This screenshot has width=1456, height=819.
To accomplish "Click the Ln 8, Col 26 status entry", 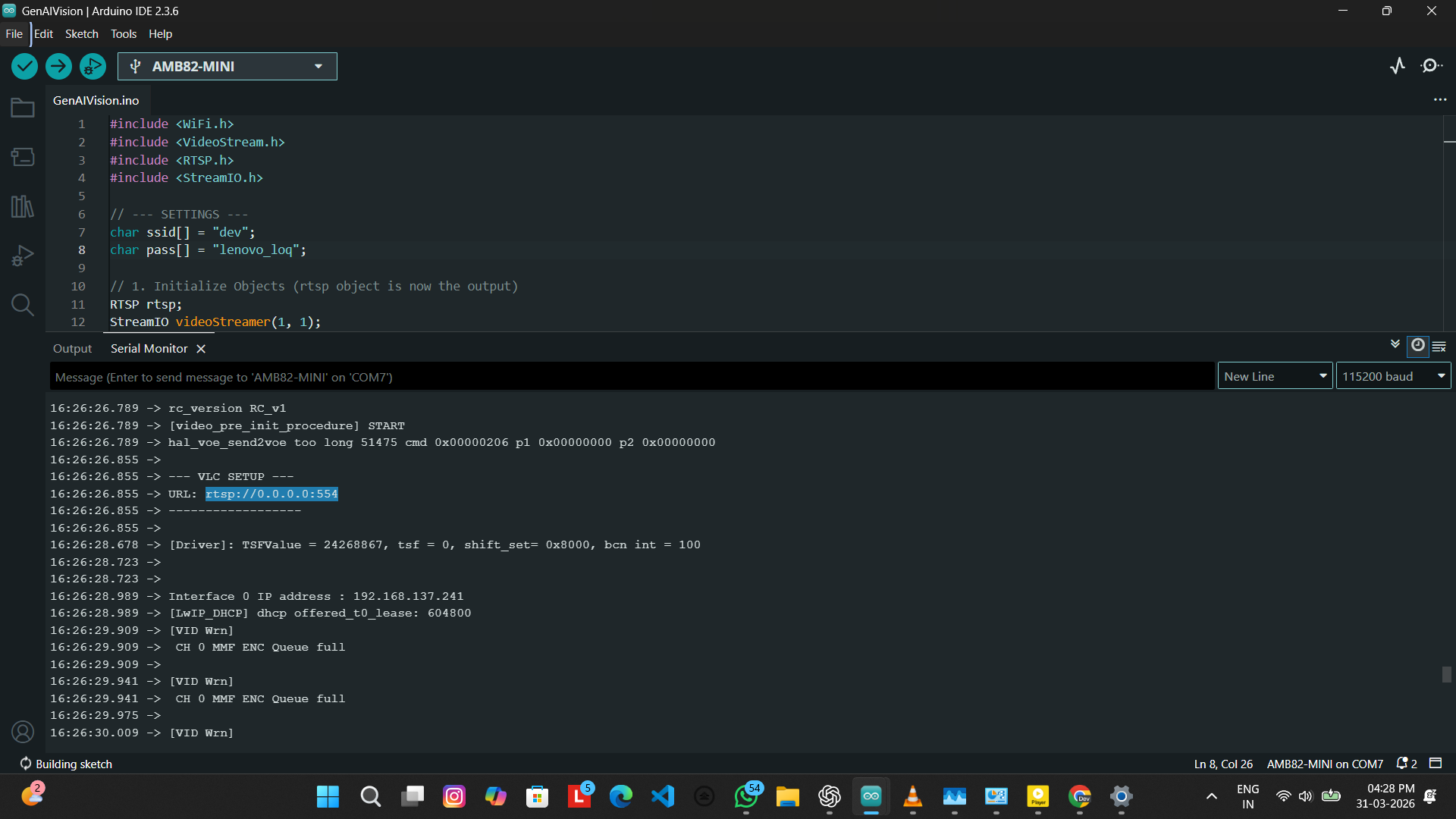I will (x=1223, y=764).
